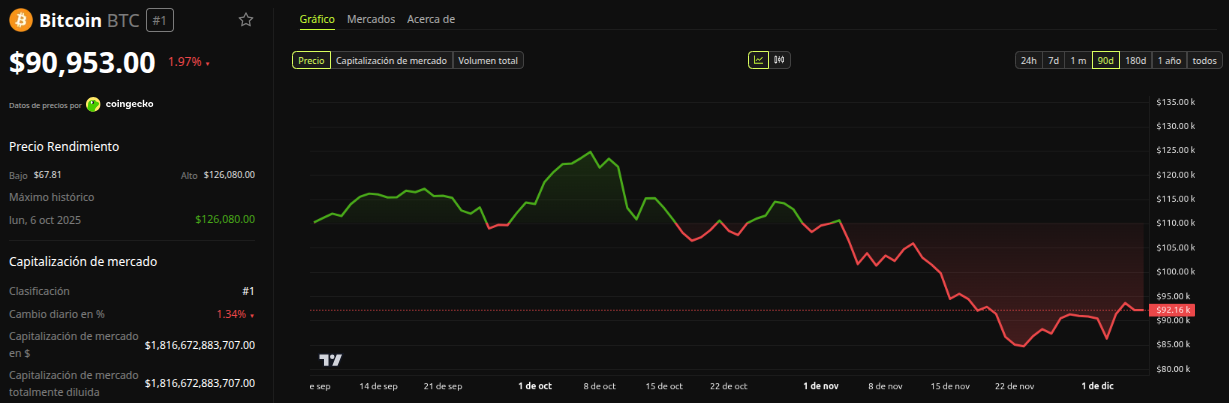Click the CoinGecko green logo icon
The width and height of the screenshot is (1229, 403).
click(x=93, y=104)
